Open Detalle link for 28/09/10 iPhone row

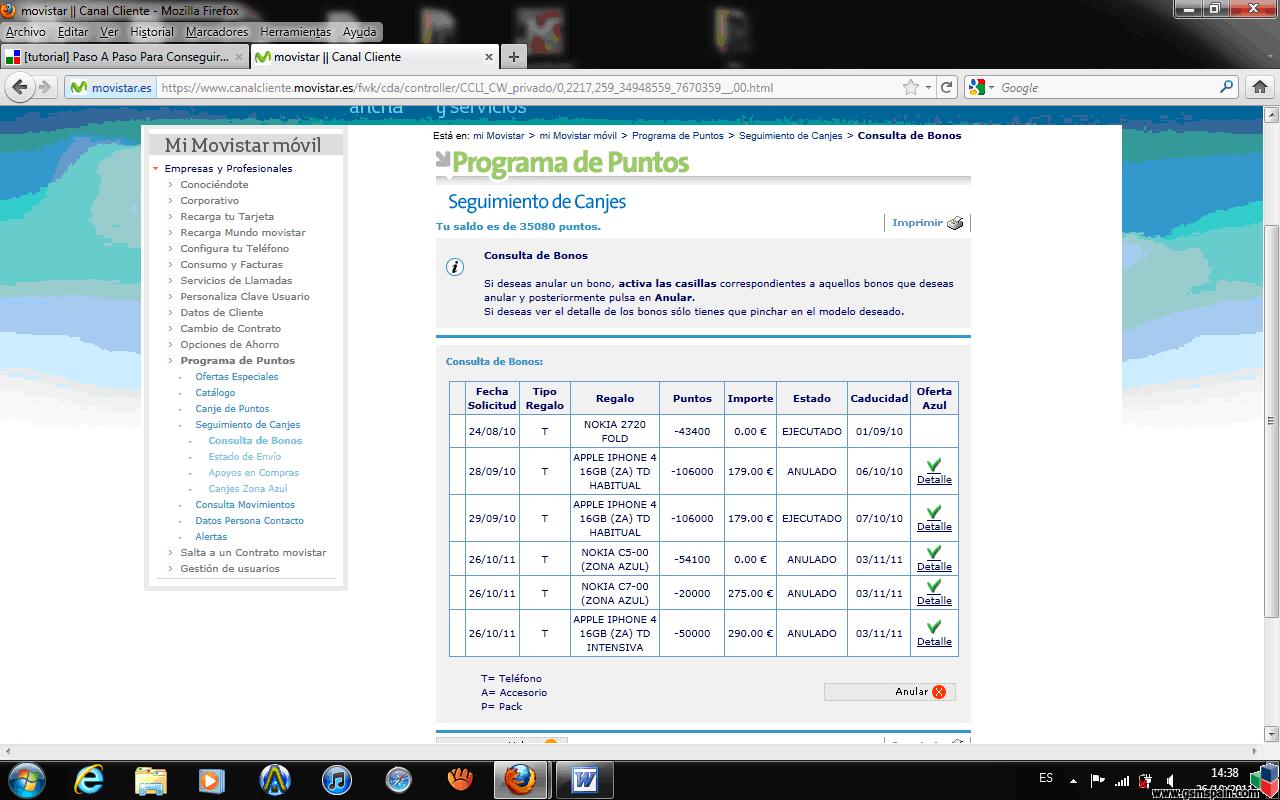click(934, 480)
